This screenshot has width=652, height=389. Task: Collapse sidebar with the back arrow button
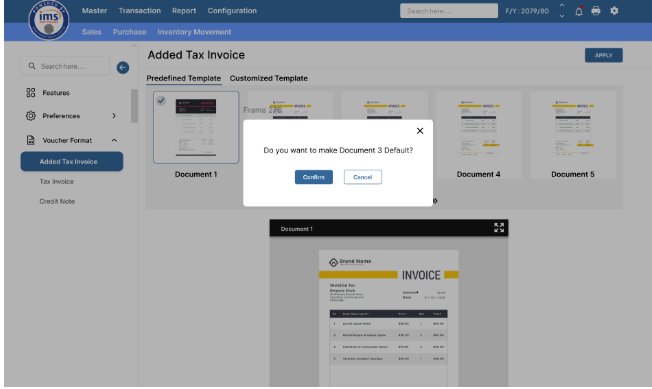coord(123,67)
